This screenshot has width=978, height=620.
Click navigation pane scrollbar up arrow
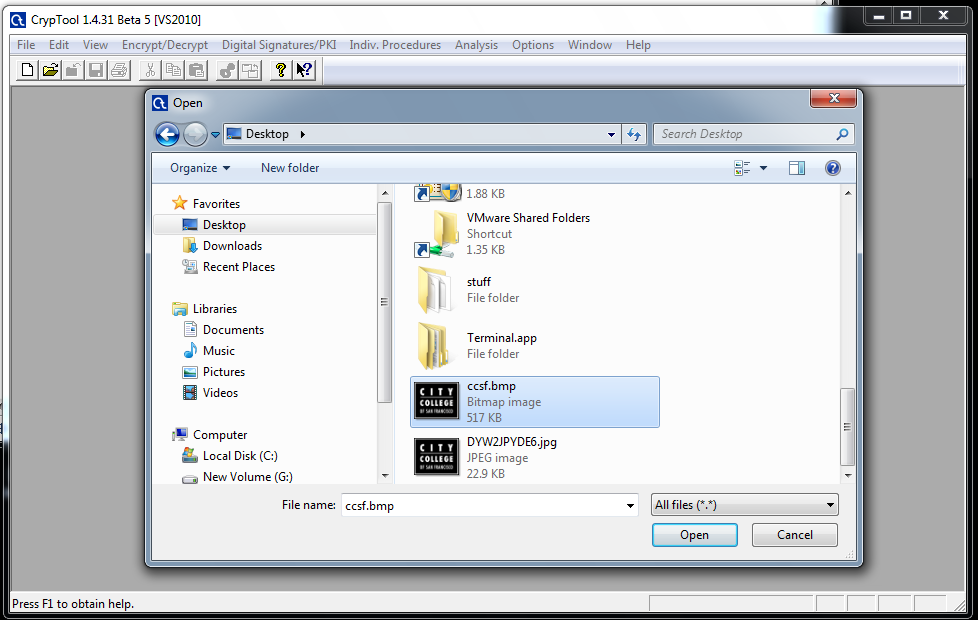click(385, 193)
